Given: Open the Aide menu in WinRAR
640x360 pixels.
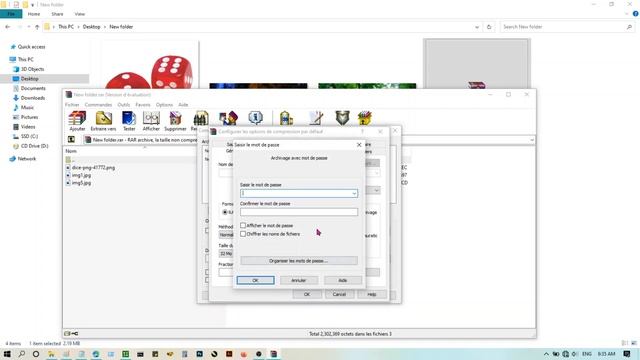Looking at the screenshot, I should [183, 105].
